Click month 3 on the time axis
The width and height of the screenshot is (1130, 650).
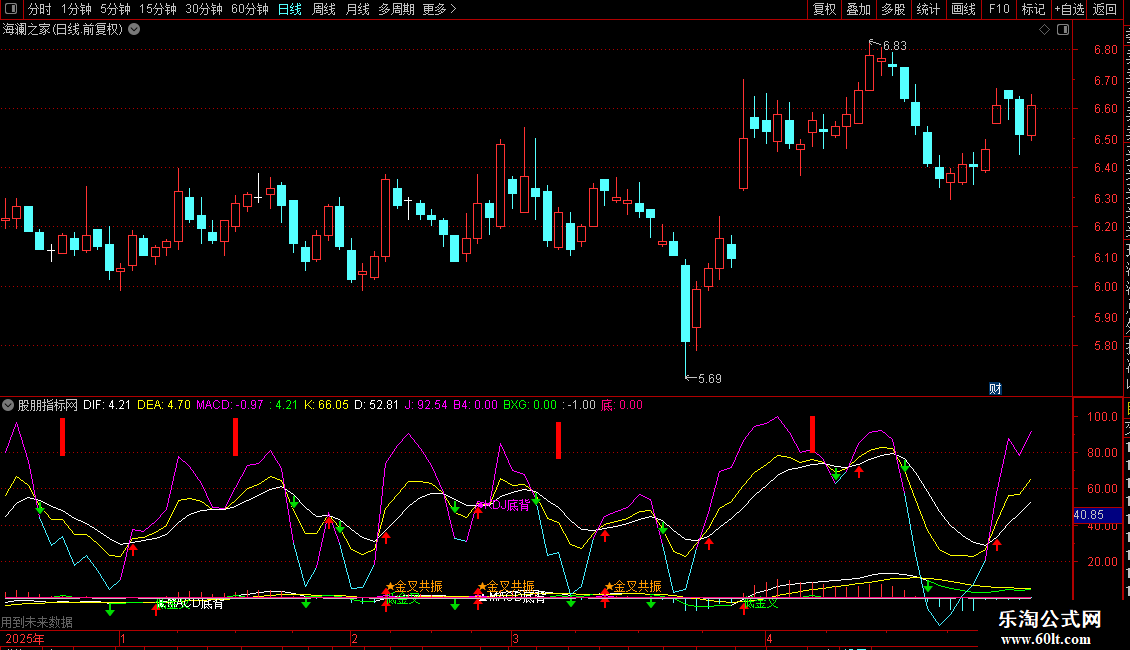515,639
